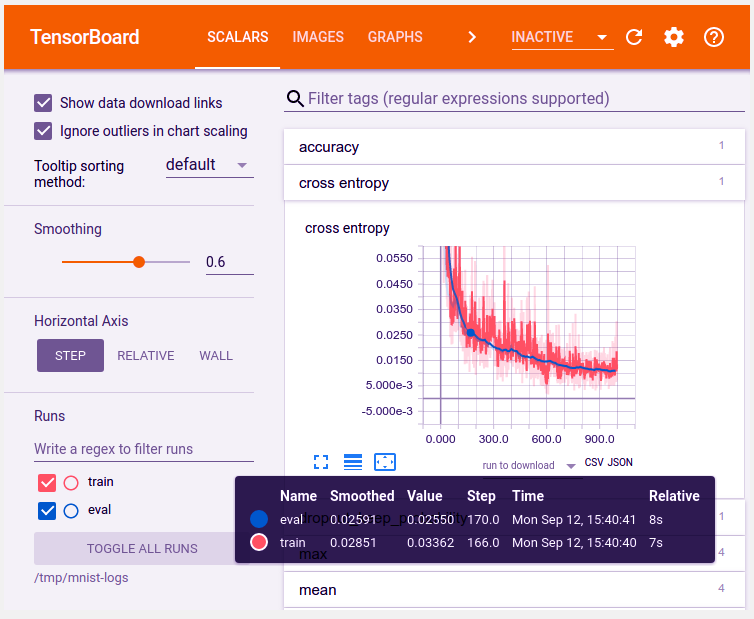Screen dimensions: 754x619
Task: Open the help question mark icon
Action: click(713, 37)
